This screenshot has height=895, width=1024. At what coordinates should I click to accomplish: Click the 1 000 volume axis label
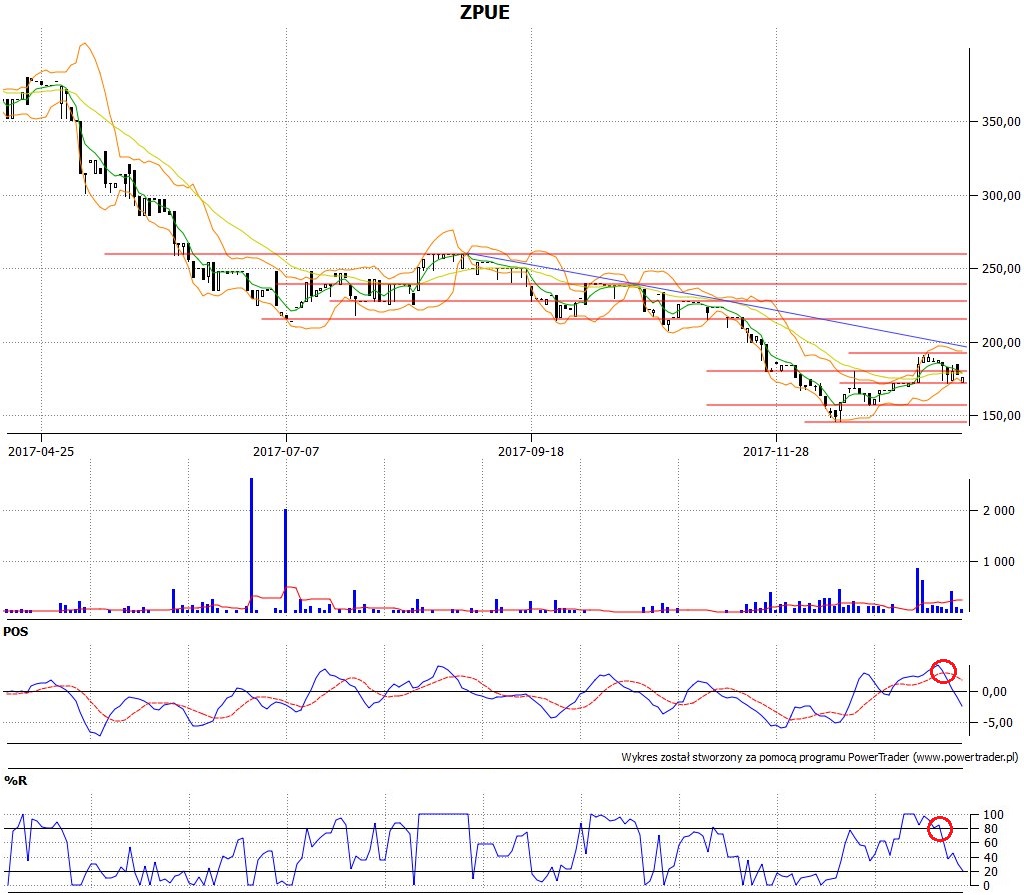coord(999,562)
